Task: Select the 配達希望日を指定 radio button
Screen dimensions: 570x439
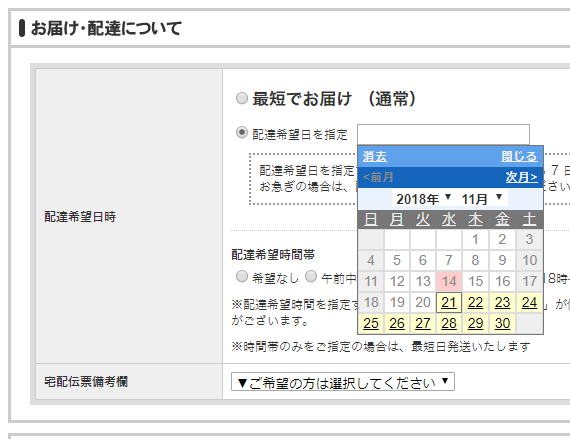Action: point(242,133)
